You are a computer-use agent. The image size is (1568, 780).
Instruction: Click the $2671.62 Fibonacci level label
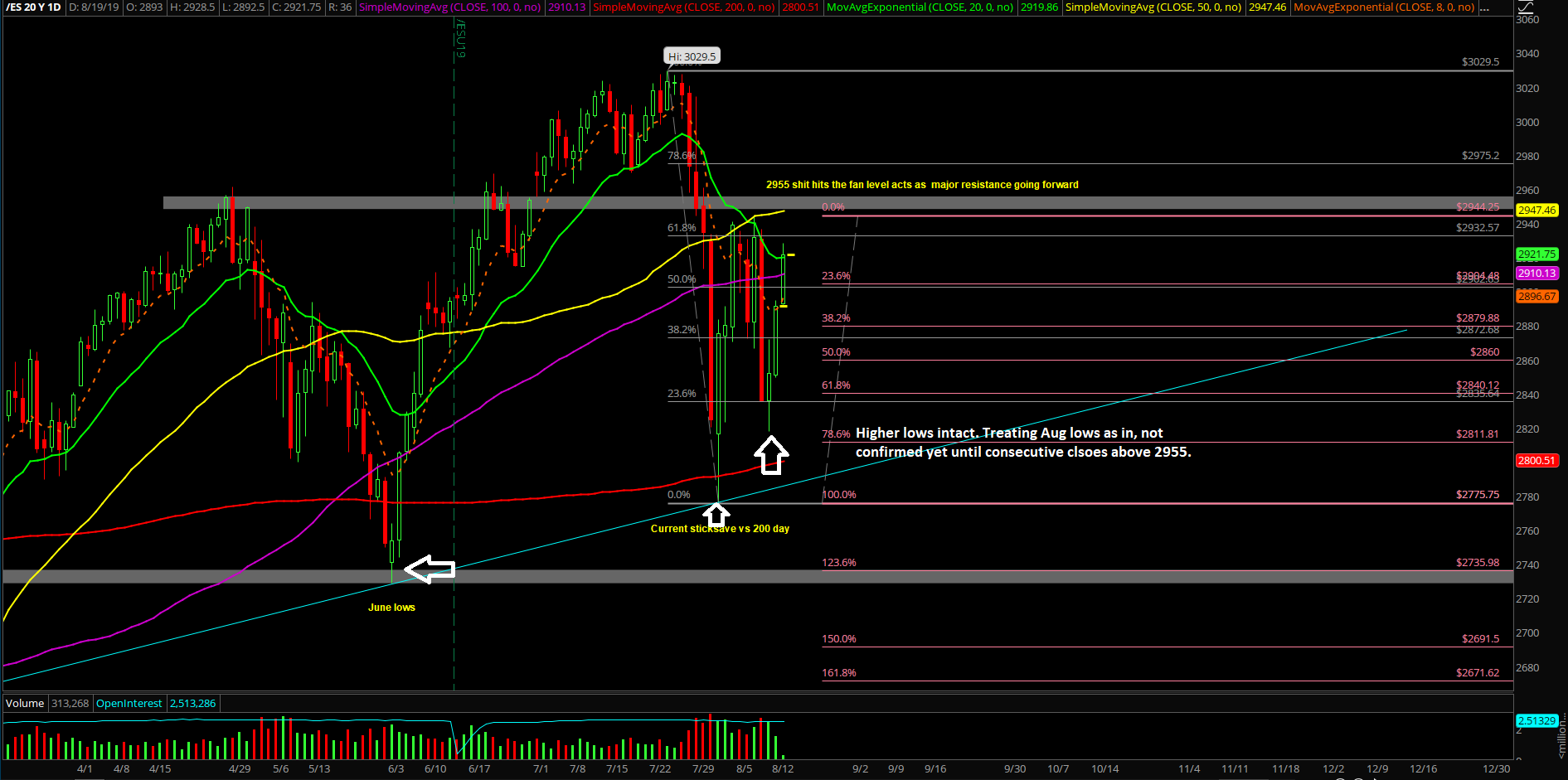tap(1478, 673)
